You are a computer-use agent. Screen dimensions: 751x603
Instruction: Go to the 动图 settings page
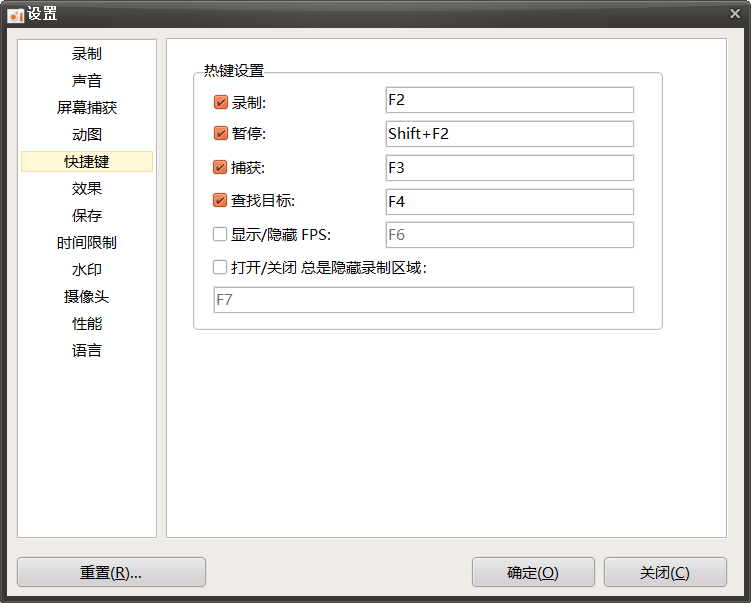tap(87, 135)
